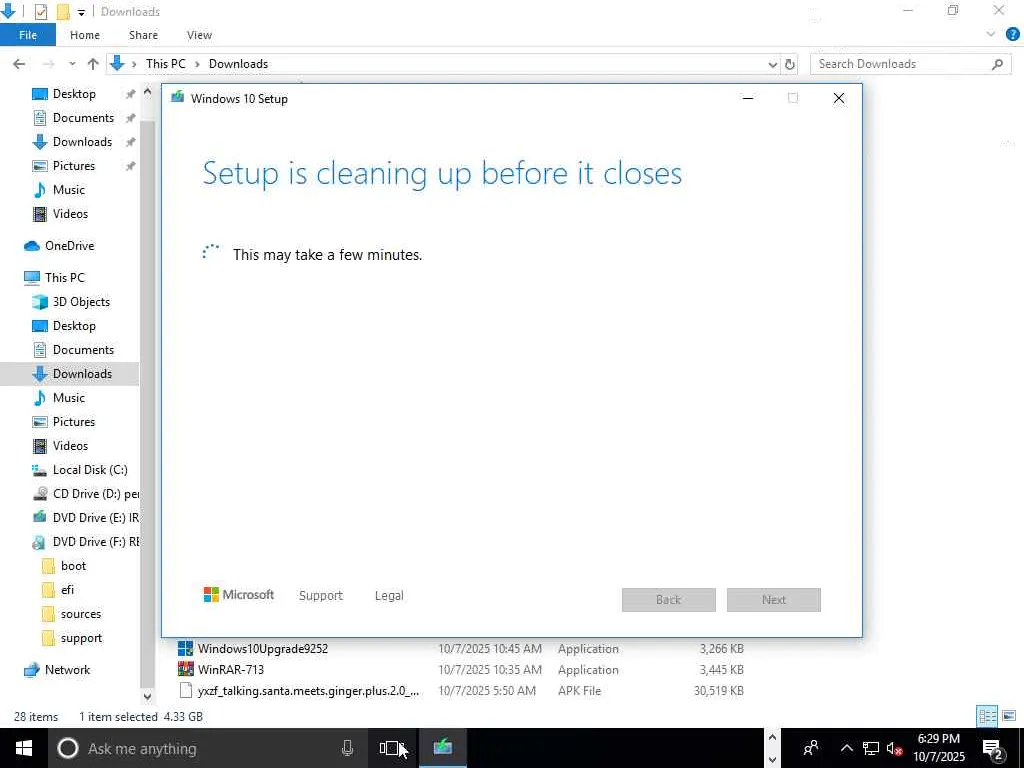Select OneDrive in the navigation pane
The image size is (1024, 768).
pos(69,246)
